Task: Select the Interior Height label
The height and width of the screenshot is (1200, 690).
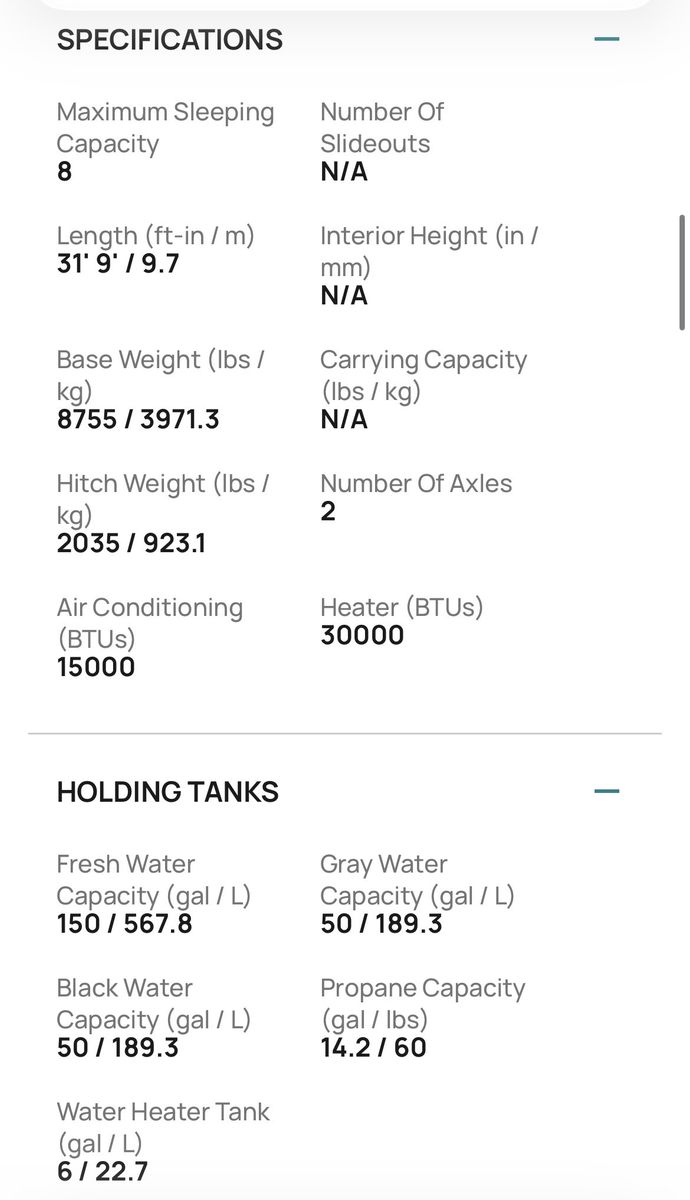Action: coord(430,251)
